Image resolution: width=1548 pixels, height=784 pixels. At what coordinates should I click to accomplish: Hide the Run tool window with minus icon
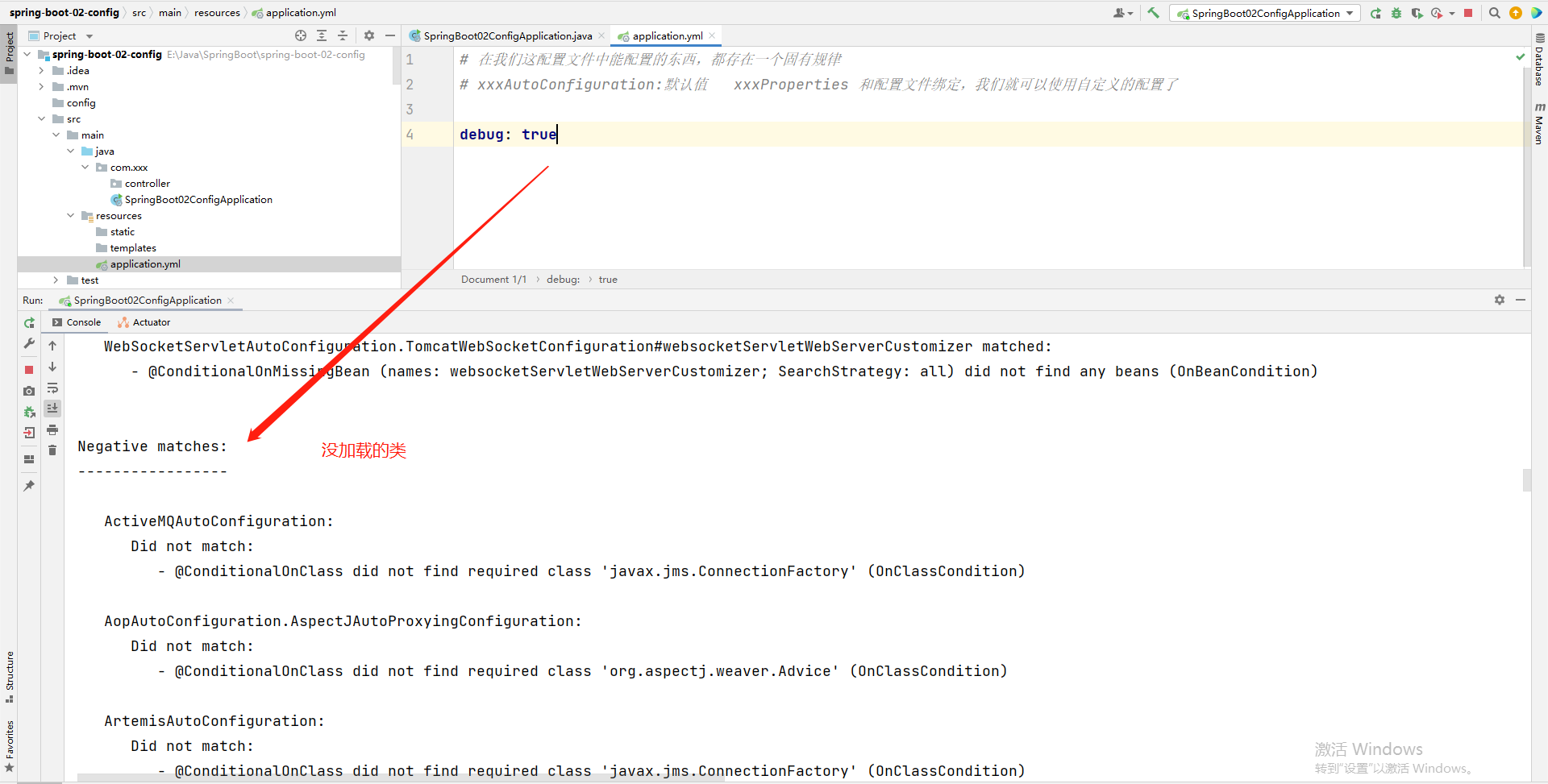coord(1521,300)
